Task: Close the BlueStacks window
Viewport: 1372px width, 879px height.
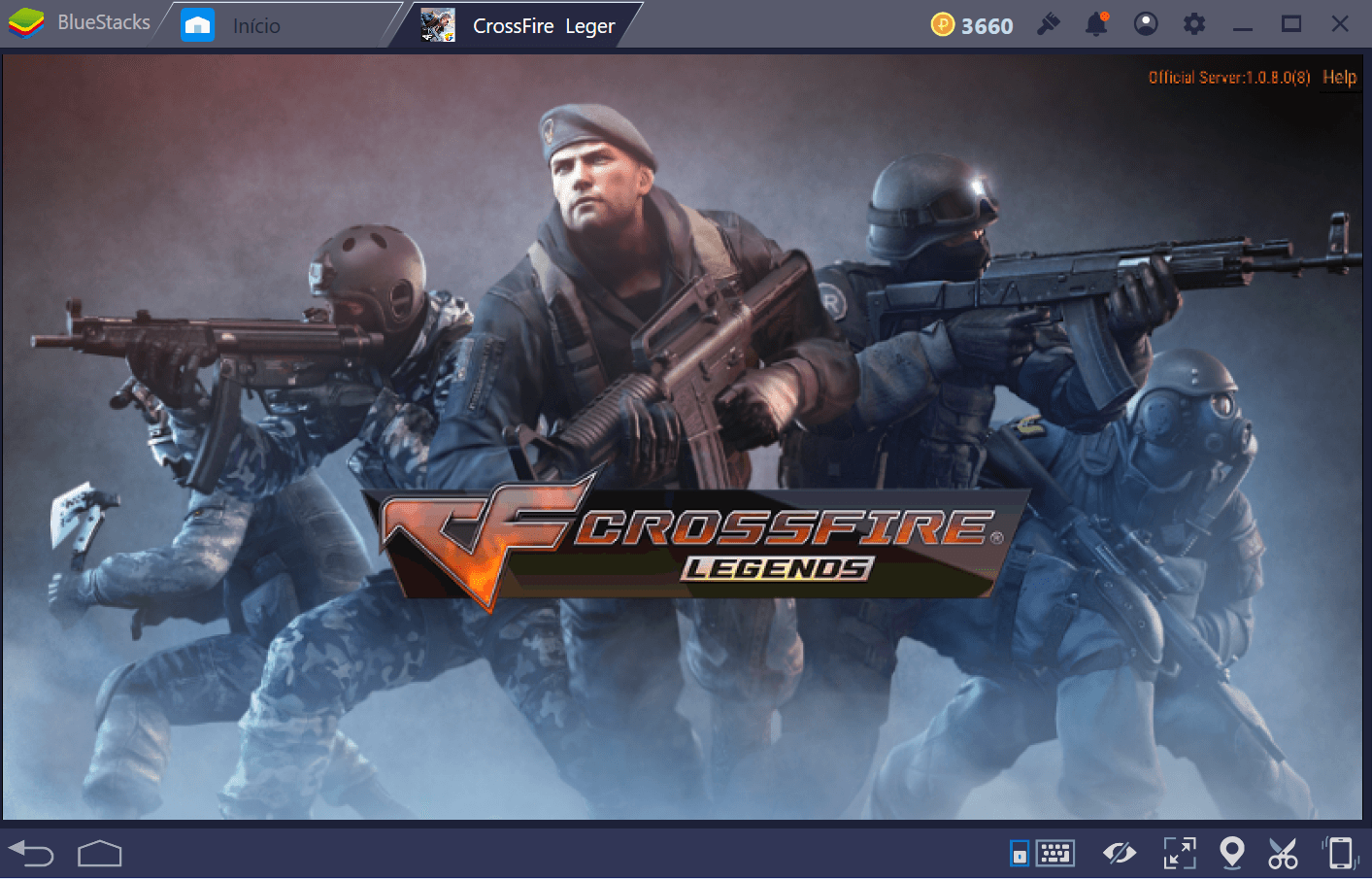Action: pyautogui.click(x=1340, y=24)
